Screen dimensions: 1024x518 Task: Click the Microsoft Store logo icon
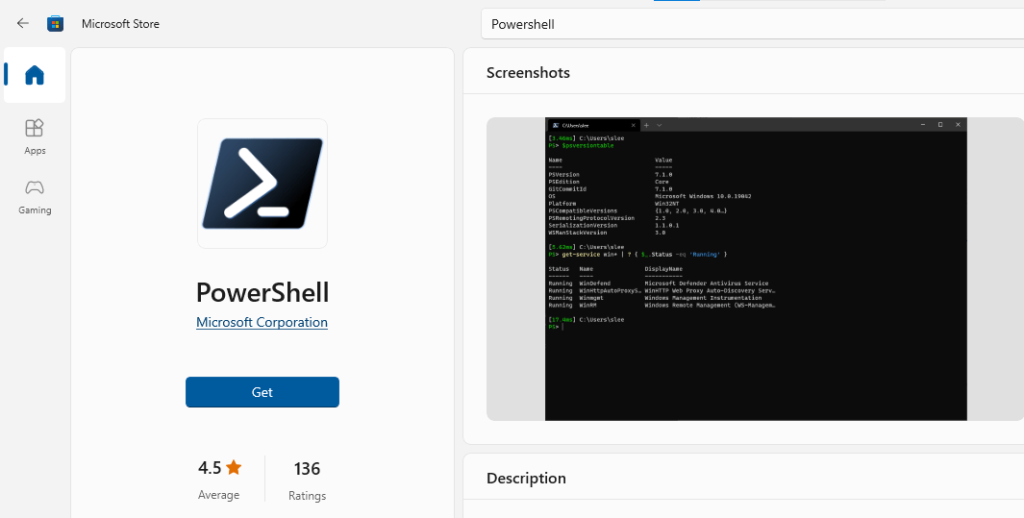pos(56,23)
